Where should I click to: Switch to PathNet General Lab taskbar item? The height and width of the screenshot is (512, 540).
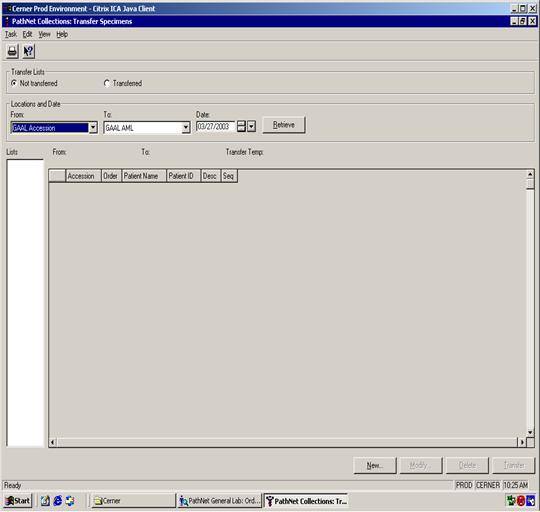(219, 501)
